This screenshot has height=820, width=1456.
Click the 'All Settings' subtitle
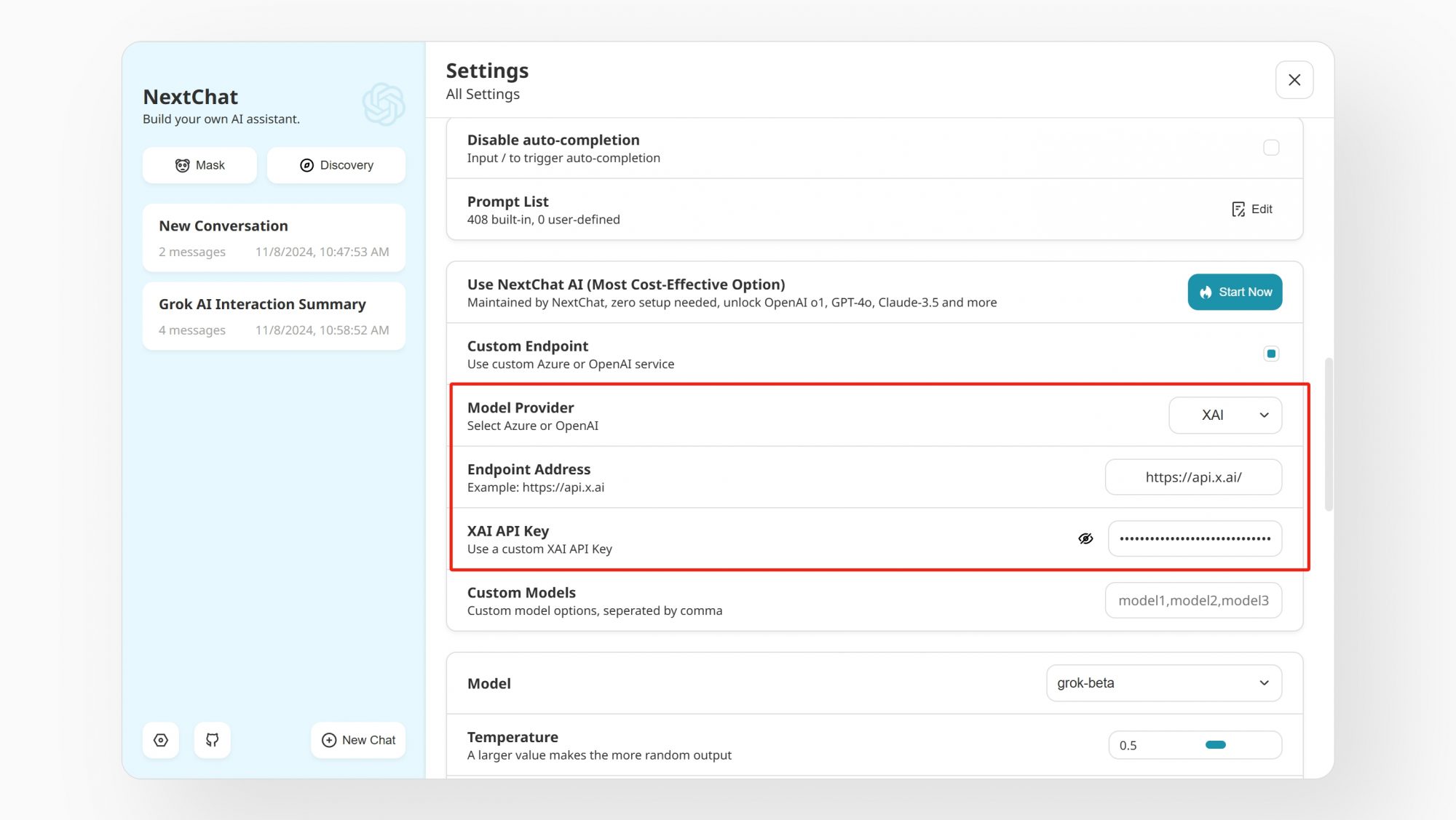(x=483, y=95)
